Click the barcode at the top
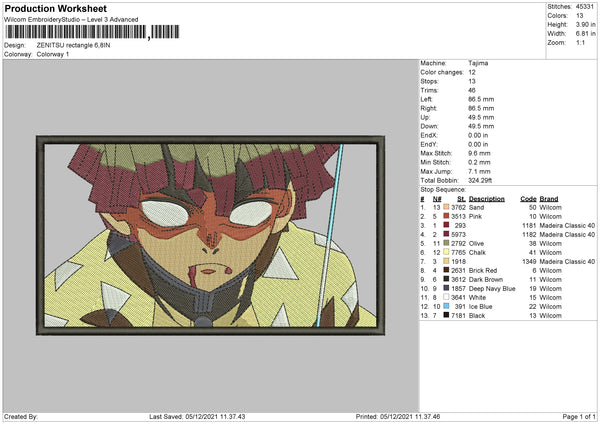 click(92, 32)
